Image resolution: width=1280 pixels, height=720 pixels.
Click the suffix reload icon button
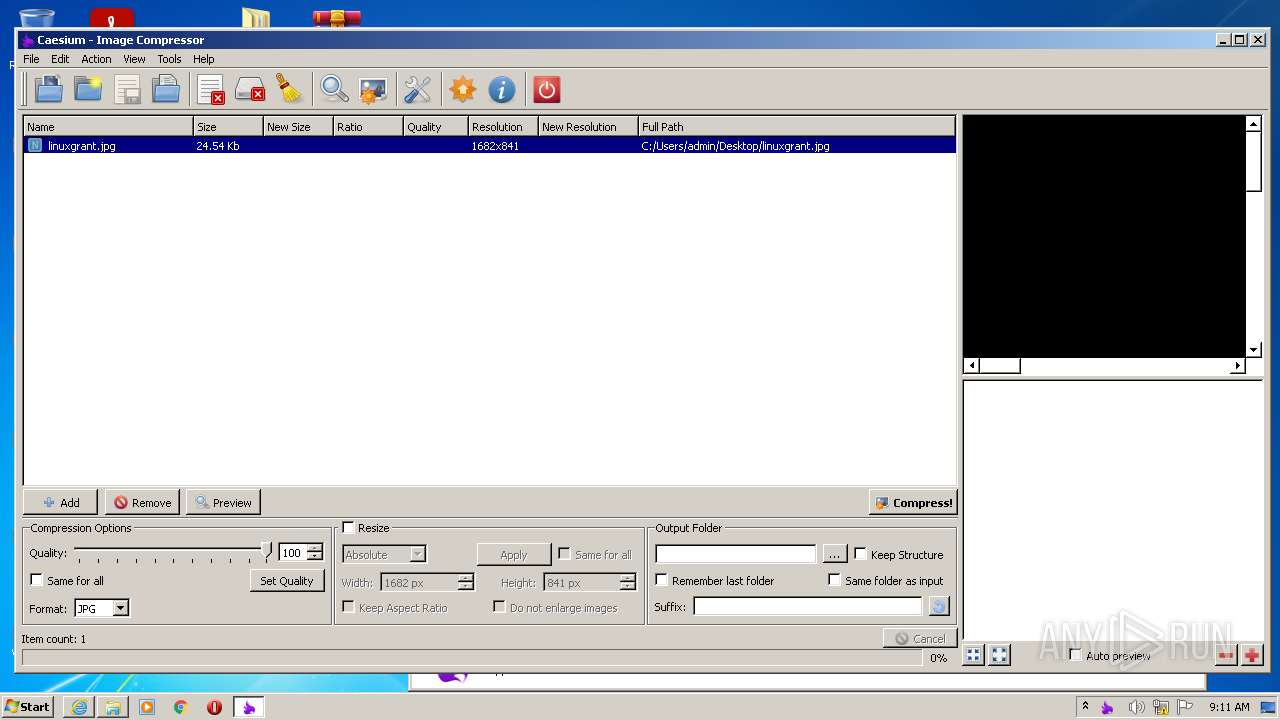[938, 606]
